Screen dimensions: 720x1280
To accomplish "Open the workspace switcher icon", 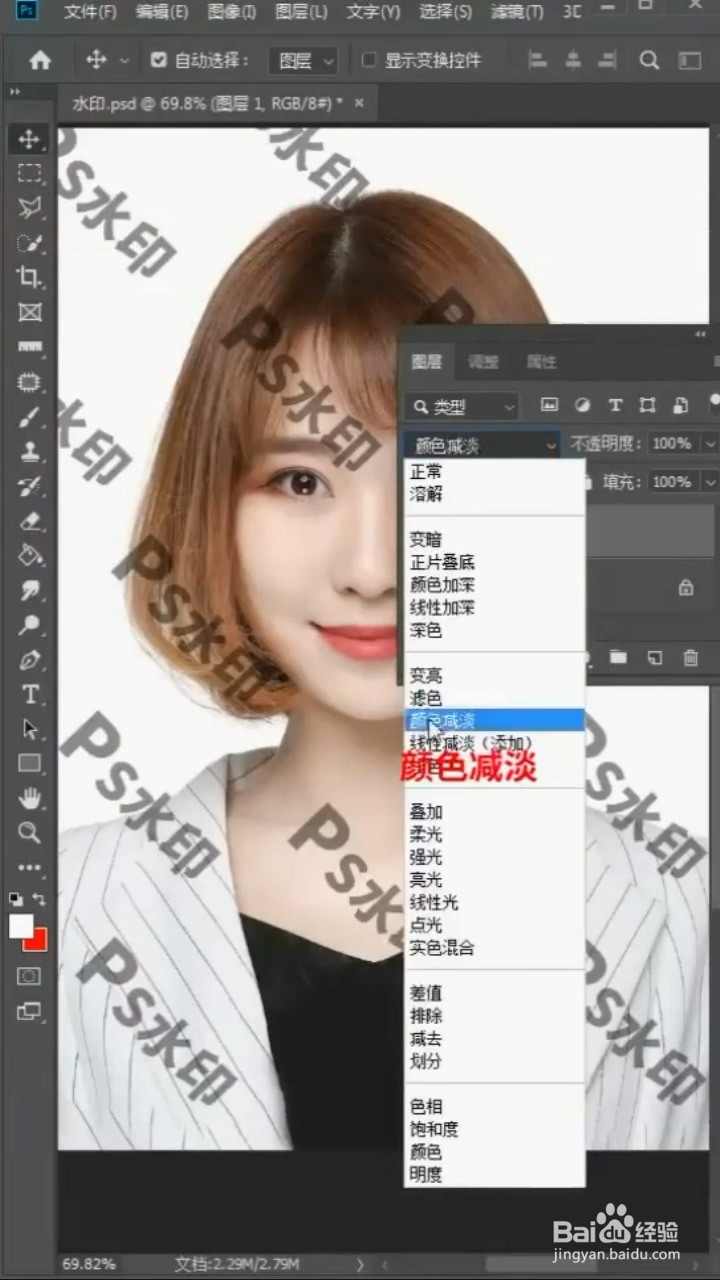I will 690,60.
